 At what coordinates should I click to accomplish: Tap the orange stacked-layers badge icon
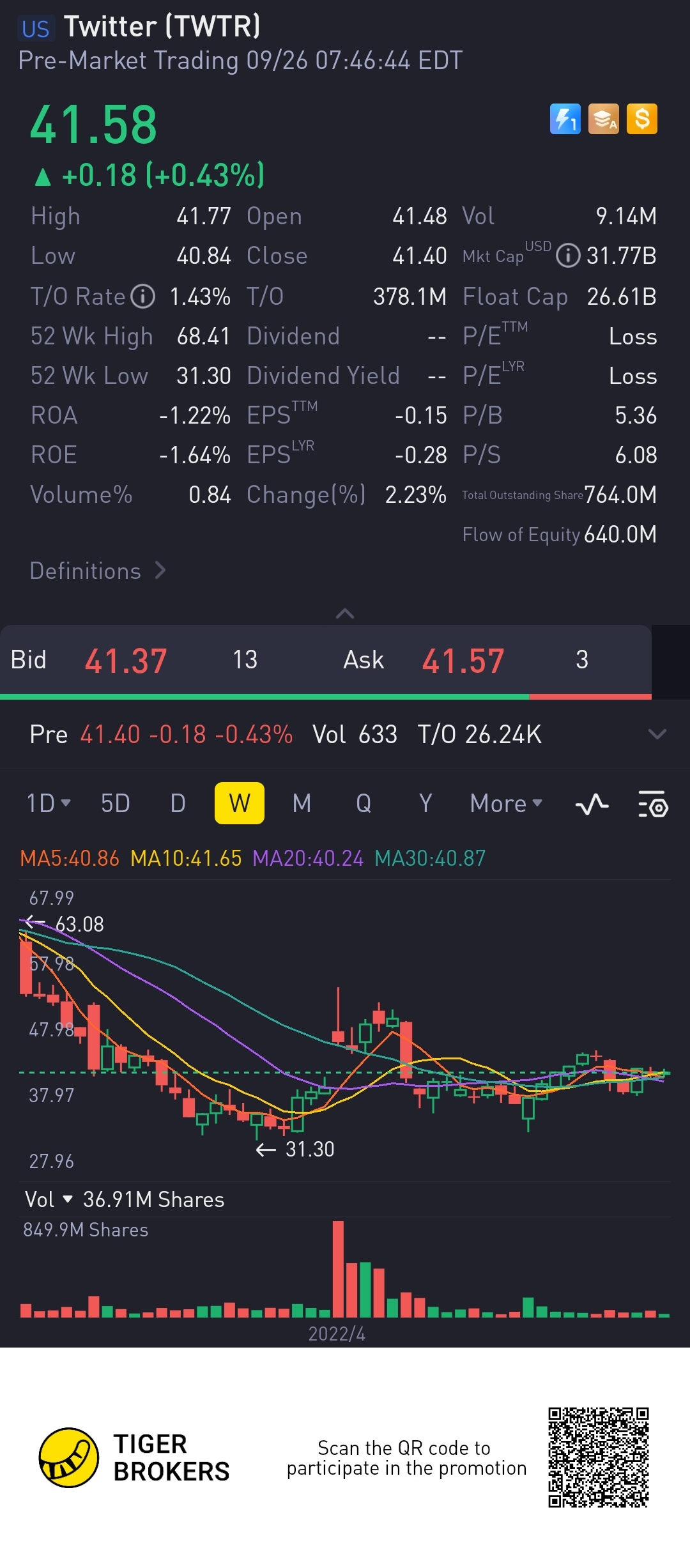pos(604,119)
